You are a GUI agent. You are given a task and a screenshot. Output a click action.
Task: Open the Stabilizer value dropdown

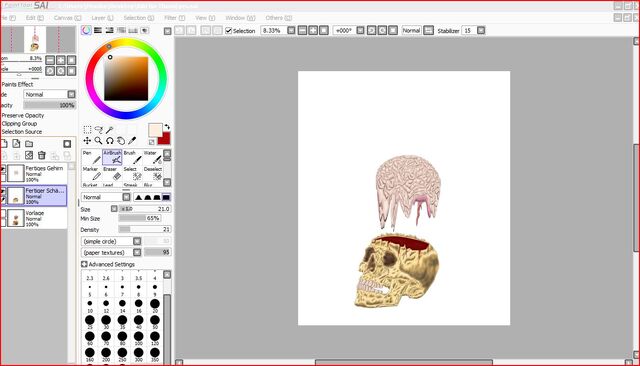pyautogui.click(x=481, y=31)
